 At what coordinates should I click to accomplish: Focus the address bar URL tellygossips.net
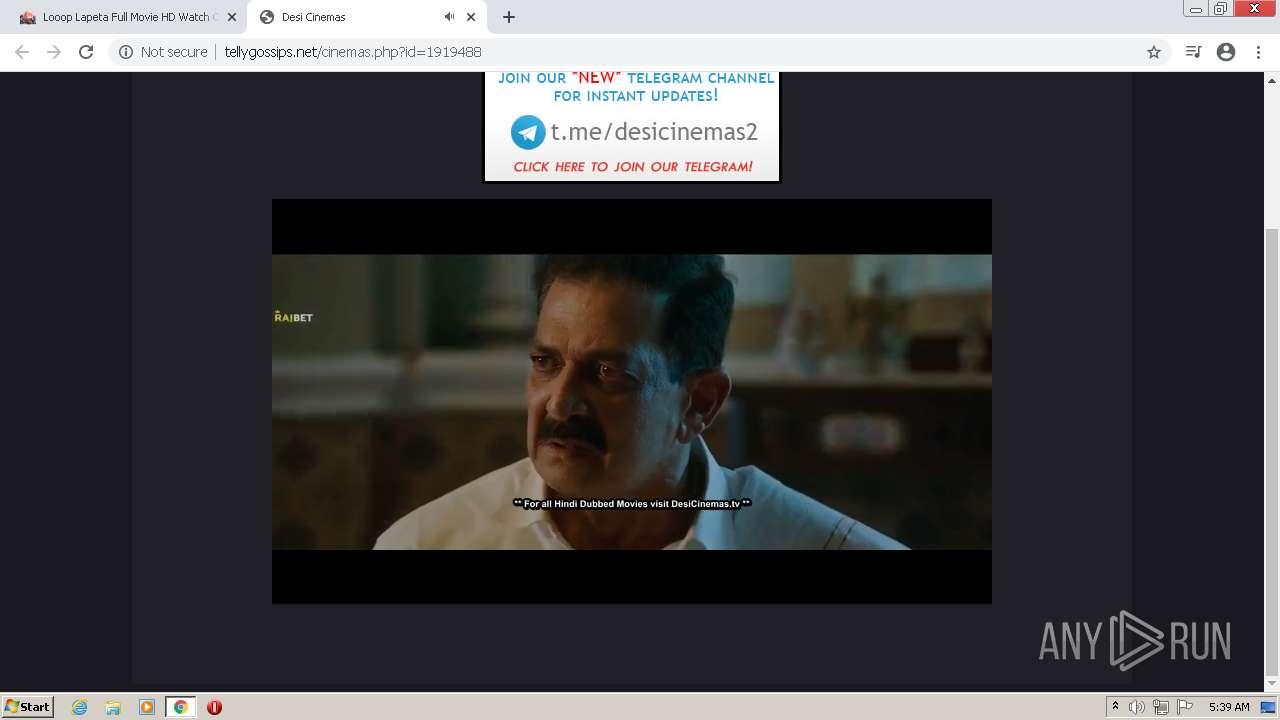[x=353, y=52]
